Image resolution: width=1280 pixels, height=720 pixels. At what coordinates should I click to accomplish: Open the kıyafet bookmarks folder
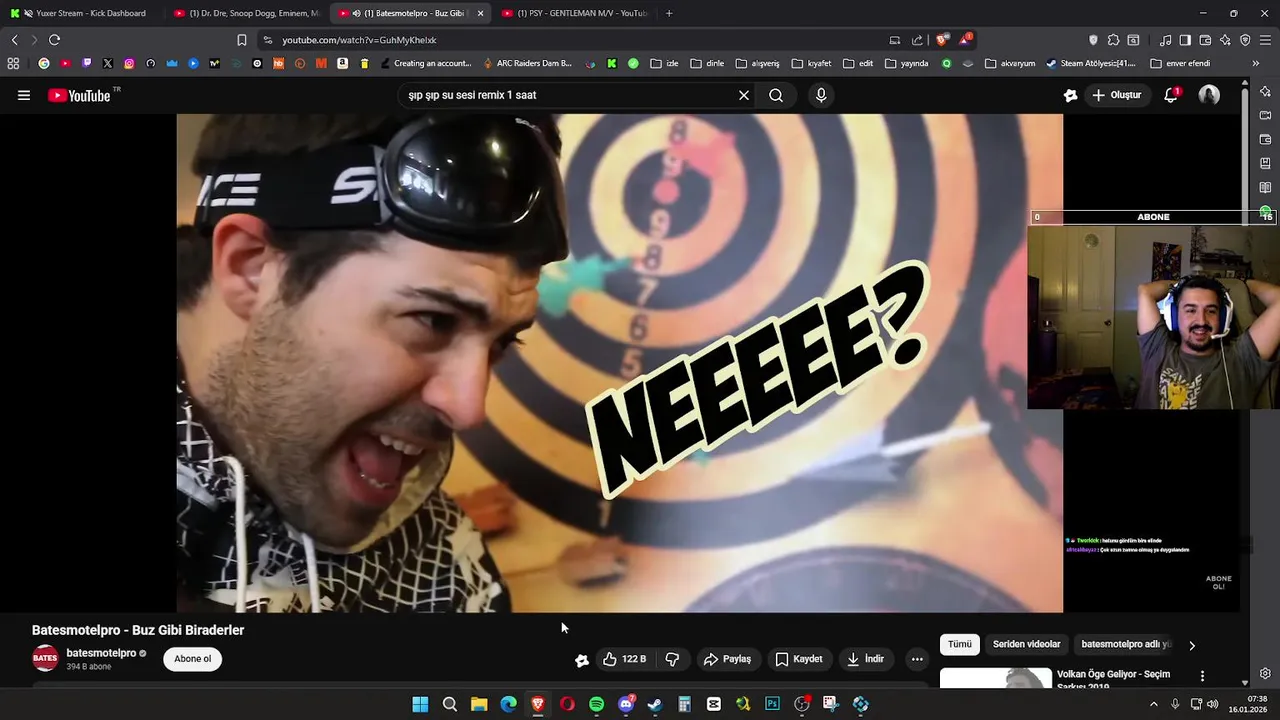pos(811,63)
